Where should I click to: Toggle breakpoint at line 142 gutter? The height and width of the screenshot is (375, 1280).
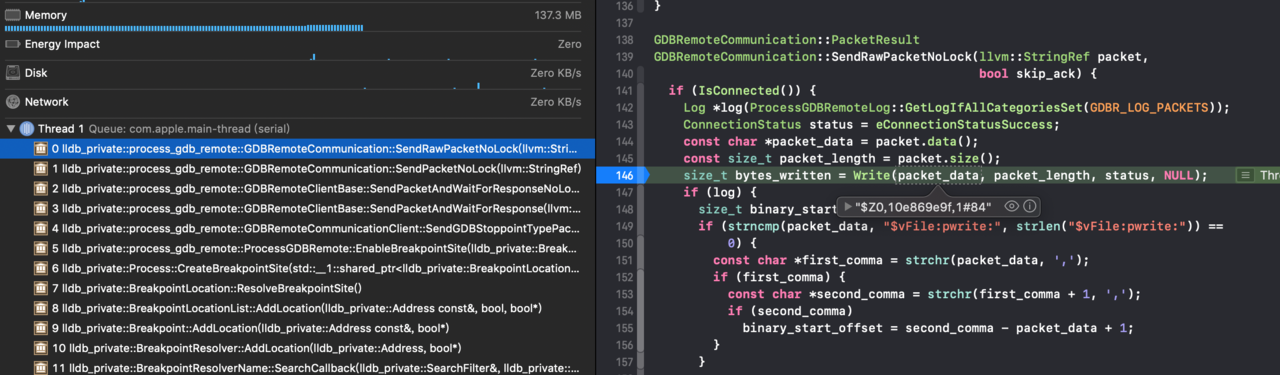[626, 108]
